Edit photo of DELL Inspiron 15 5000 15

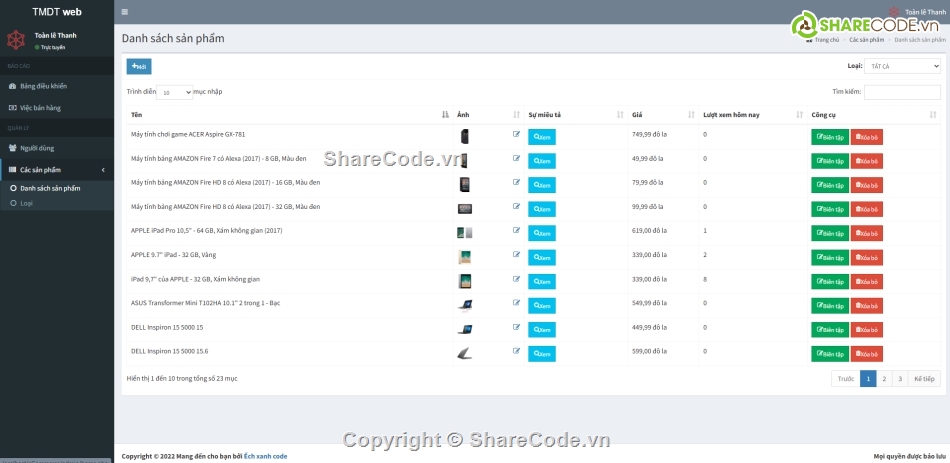tap(516, 327)
